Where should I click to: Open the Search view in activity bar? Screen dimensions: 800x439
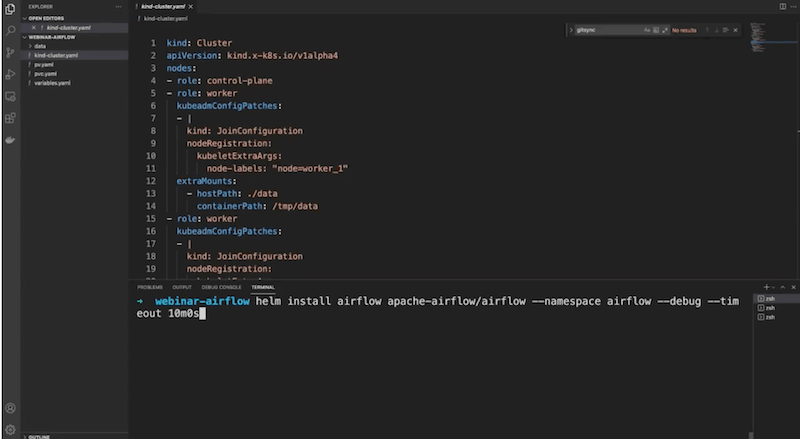pos(10,31)
